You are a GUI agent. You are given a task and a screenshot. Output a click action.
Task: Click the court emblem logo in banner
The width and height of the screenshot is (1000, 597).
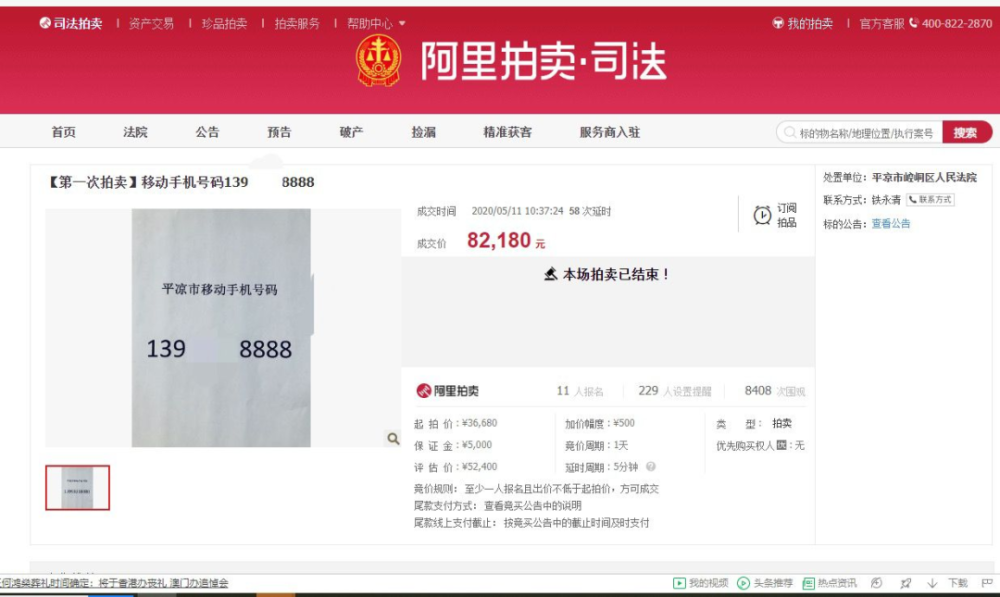[x=378, y=61]
